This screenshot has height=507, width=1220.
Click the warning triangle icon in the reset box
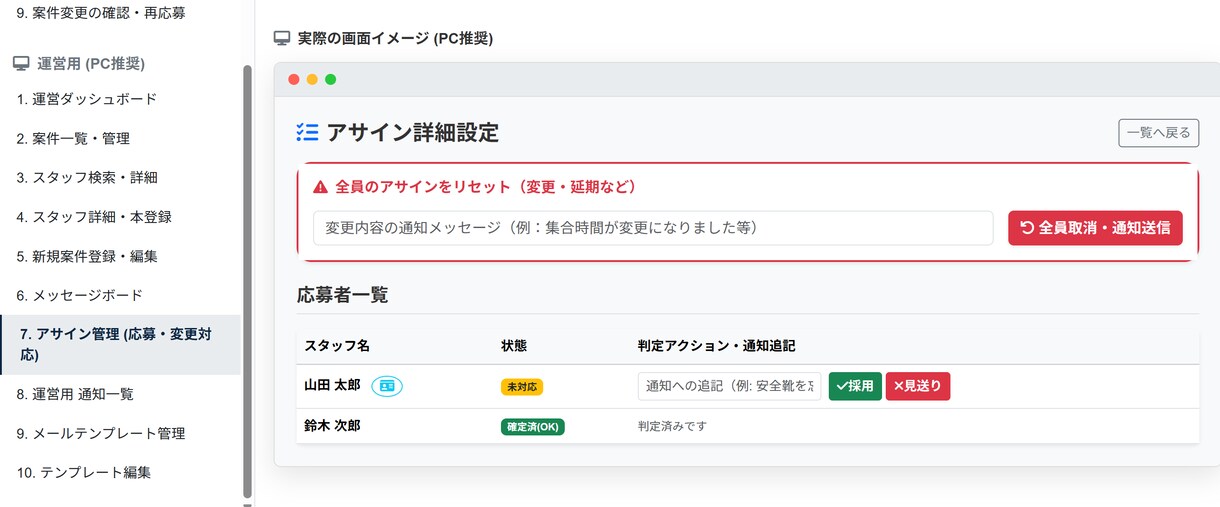tap(321, 187)
